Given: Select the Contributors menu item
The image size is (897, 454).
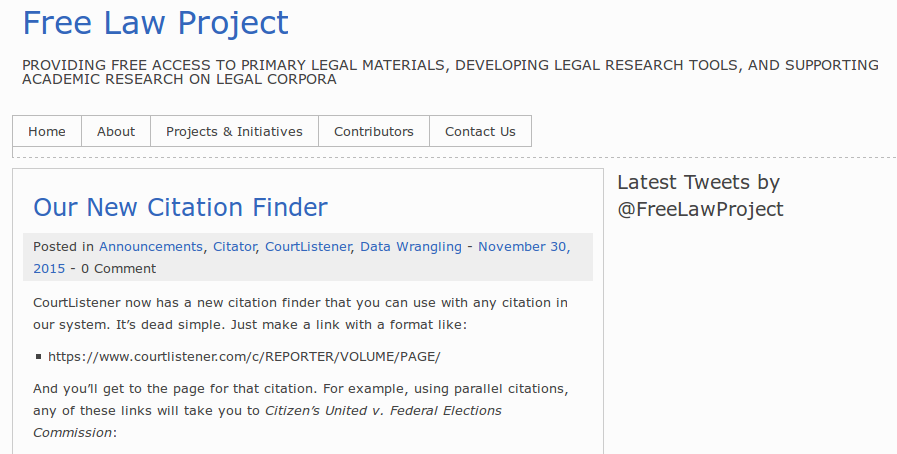Looking at the screenshot, I should 373,131.
